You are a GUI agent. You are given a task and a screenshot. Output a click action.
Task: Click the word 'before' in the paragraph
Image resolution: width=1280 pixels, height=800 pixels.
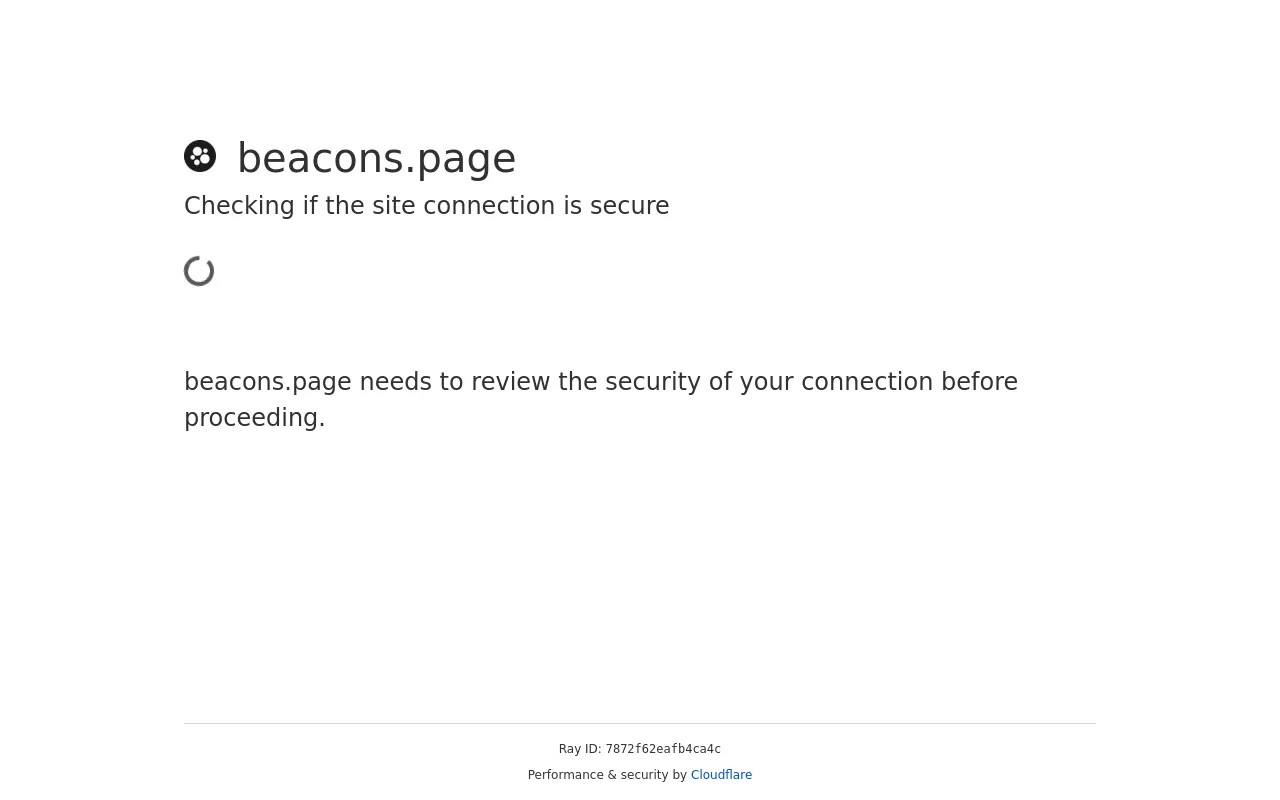coord(979,382)
